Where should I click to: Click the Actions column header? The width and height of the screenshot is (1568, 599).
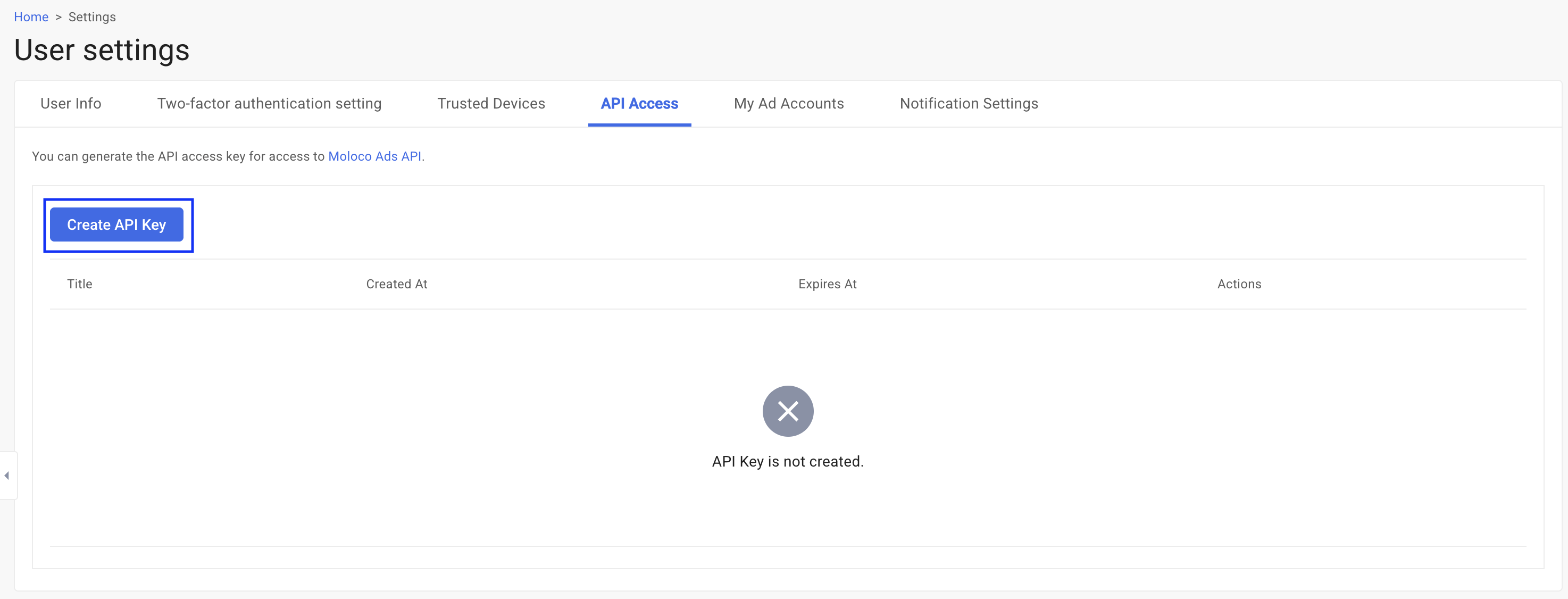pyautogui.click(x=1239, y=284)
